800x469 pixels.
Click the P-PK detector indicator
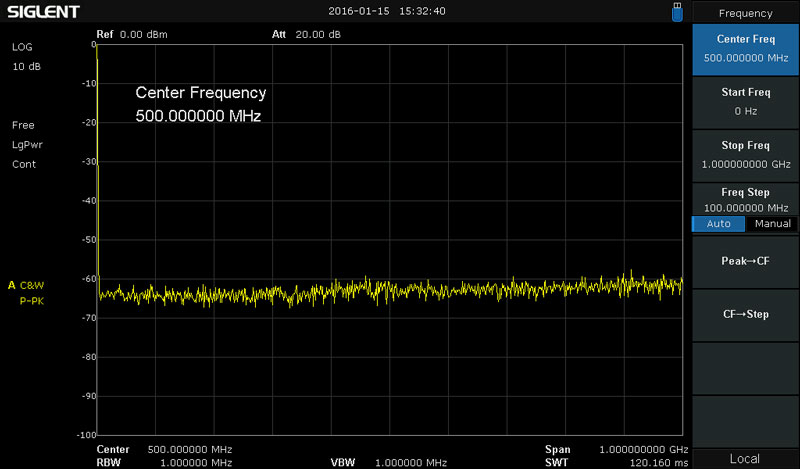(32, 299)
